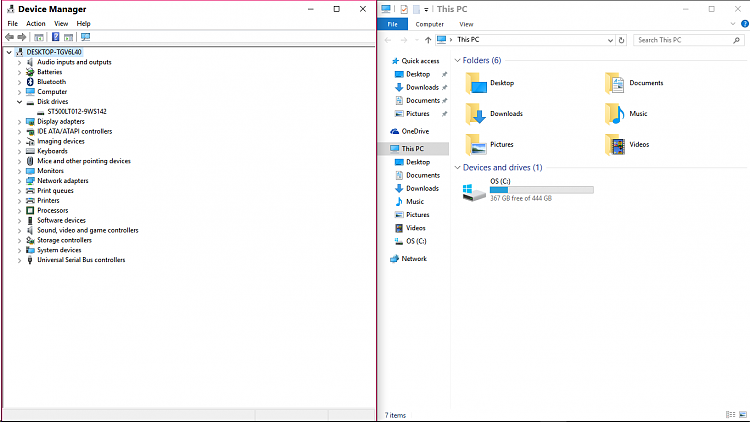
Task: Collapse the Folders (6) group
Action: point(458,61)
